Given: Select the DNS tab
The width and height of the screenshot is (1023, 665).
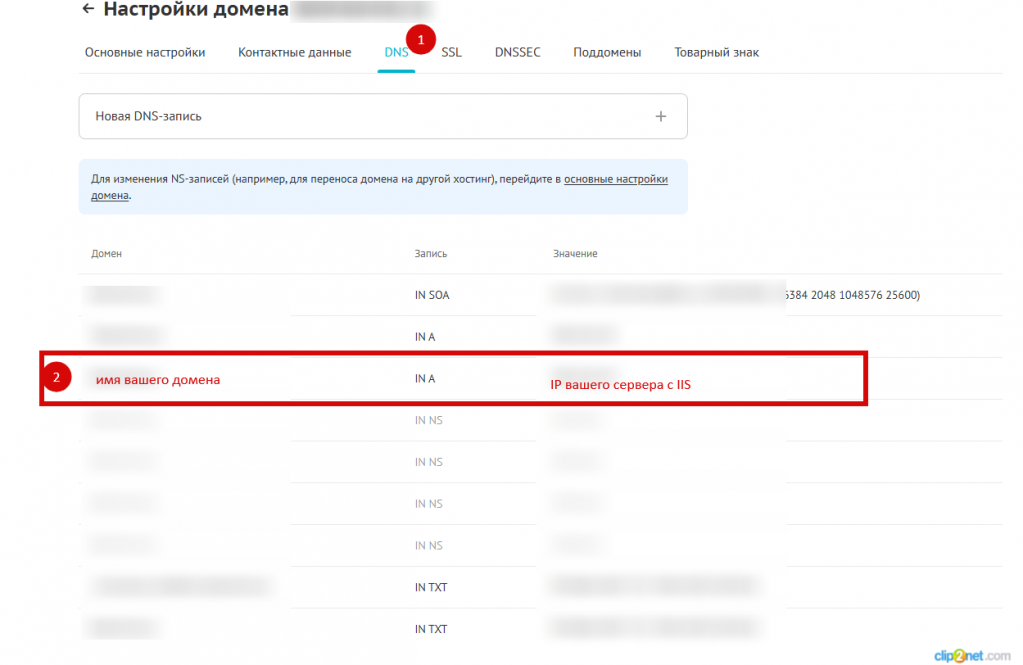Looking at the screenshot, I should tap(396, 52).
